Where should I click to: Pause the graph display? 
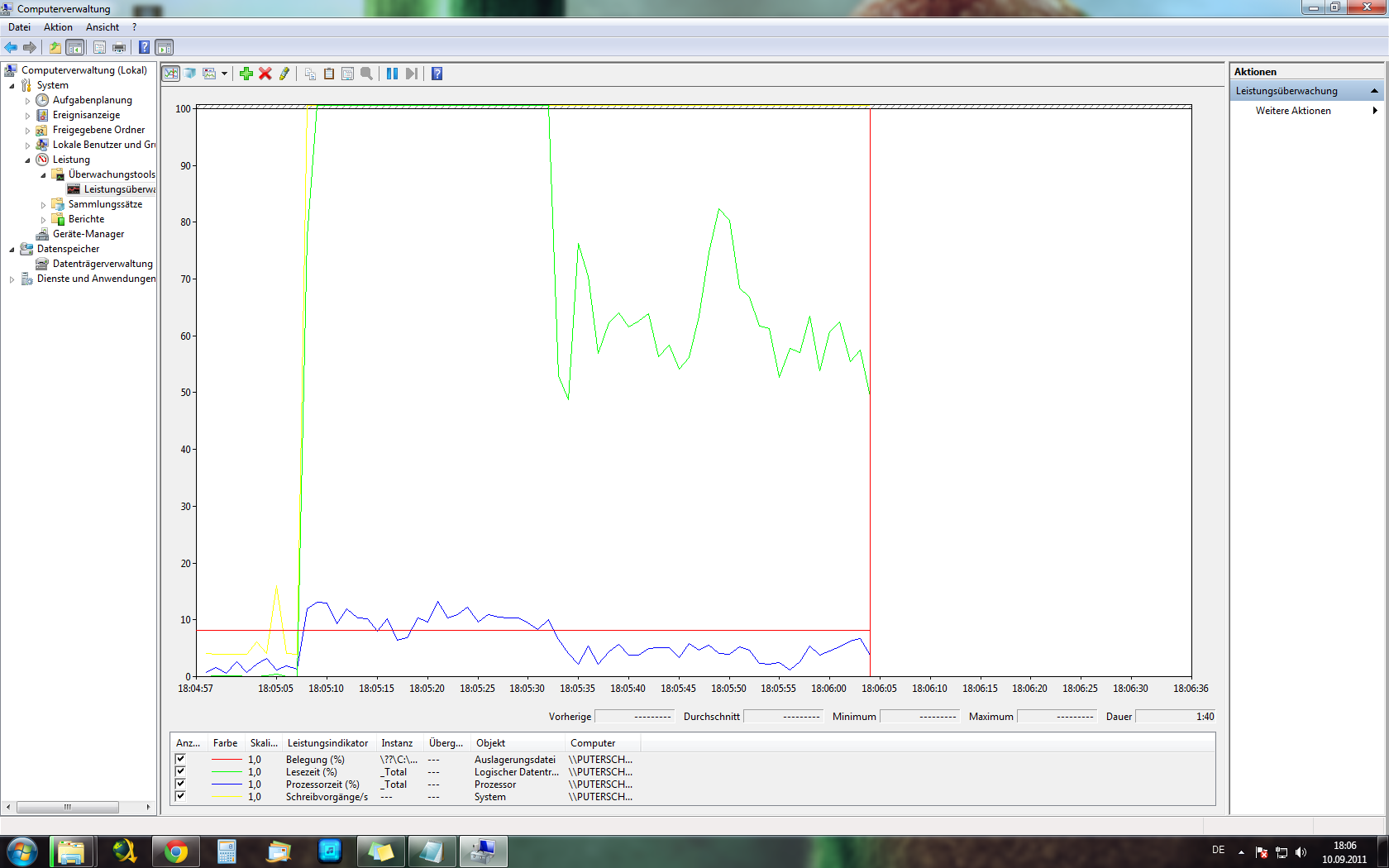point(392,74)
